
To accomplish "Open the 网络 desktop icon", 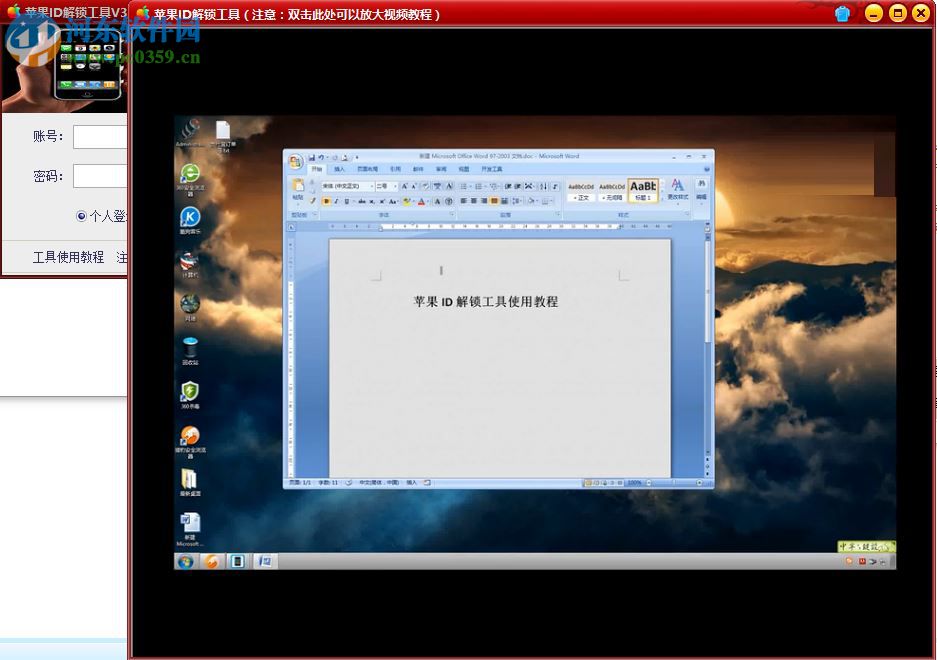I will pos(190,308).
